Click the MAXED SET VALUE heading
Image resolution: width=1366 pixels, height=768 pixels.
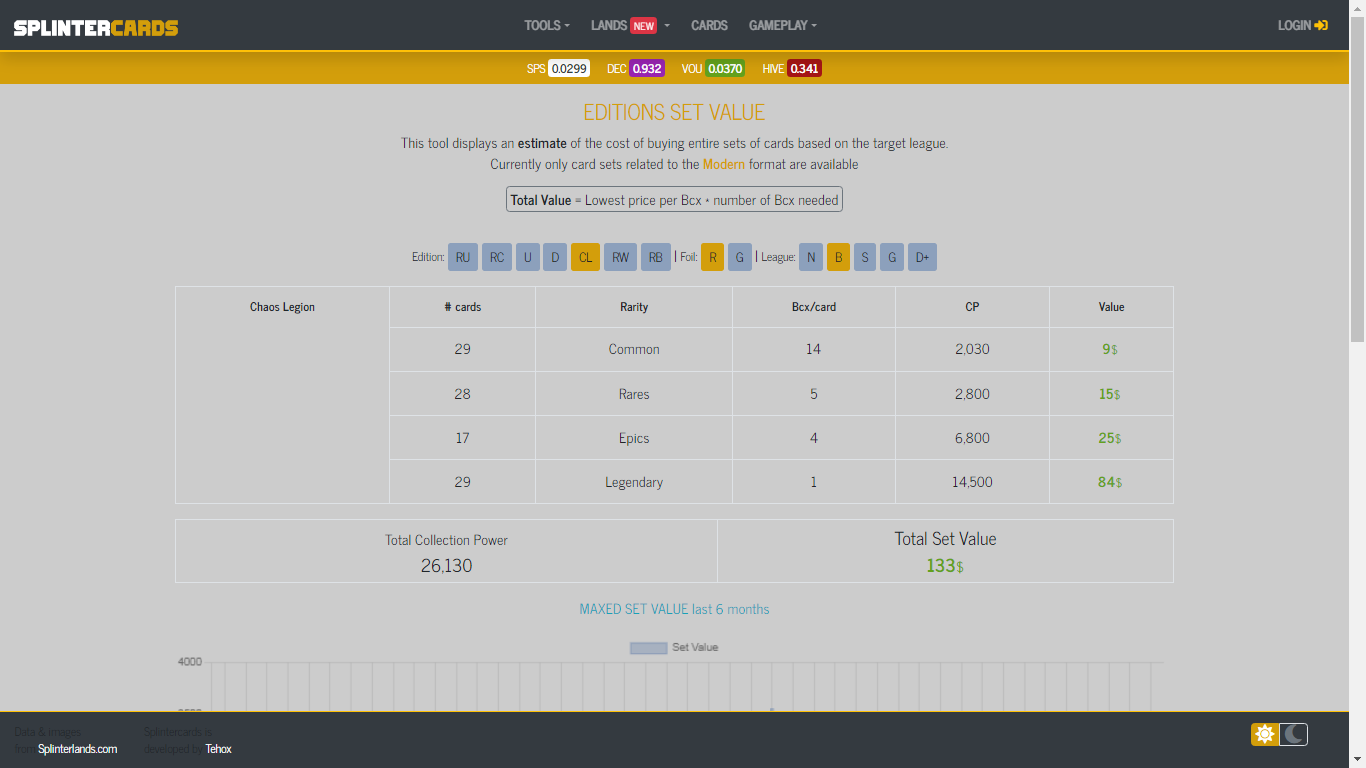pos(674,609)
